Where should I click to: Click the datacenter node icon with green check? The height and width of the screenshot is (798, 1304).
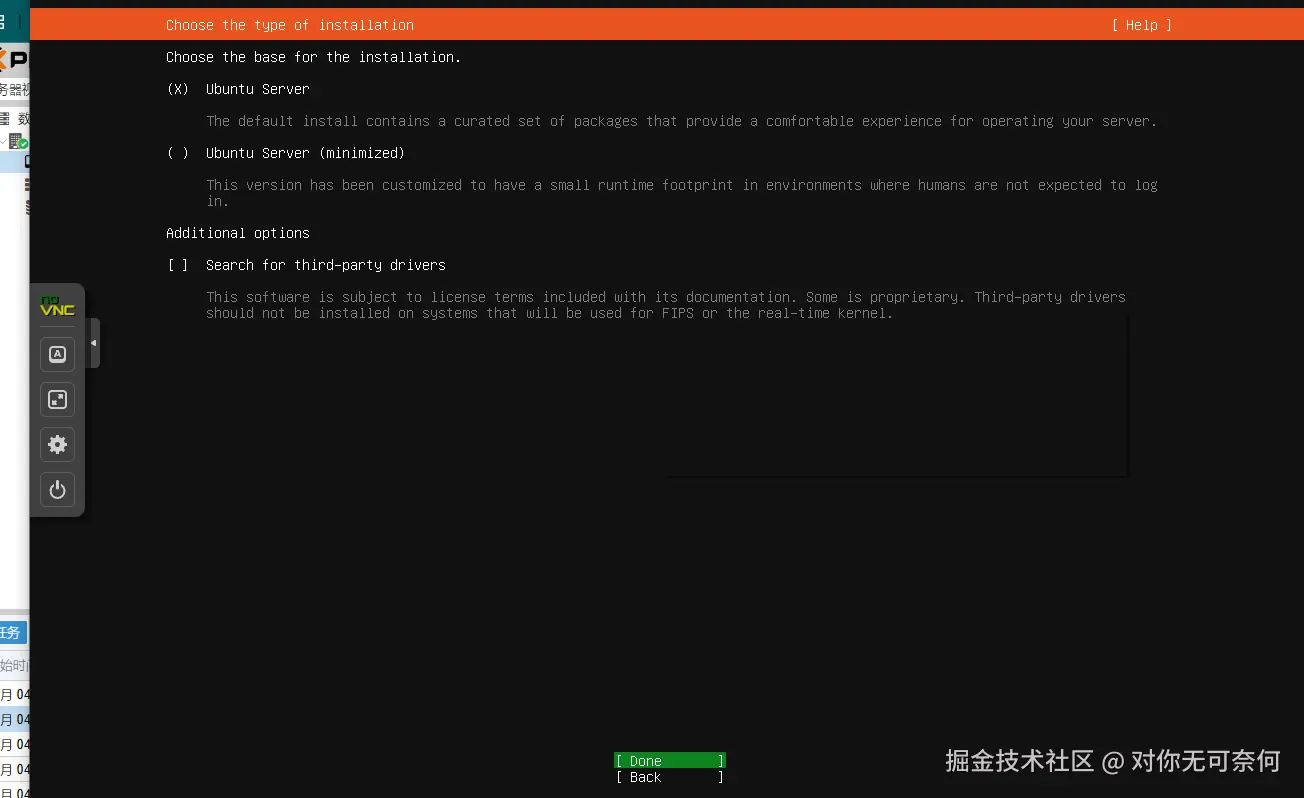tap(18, 142)
